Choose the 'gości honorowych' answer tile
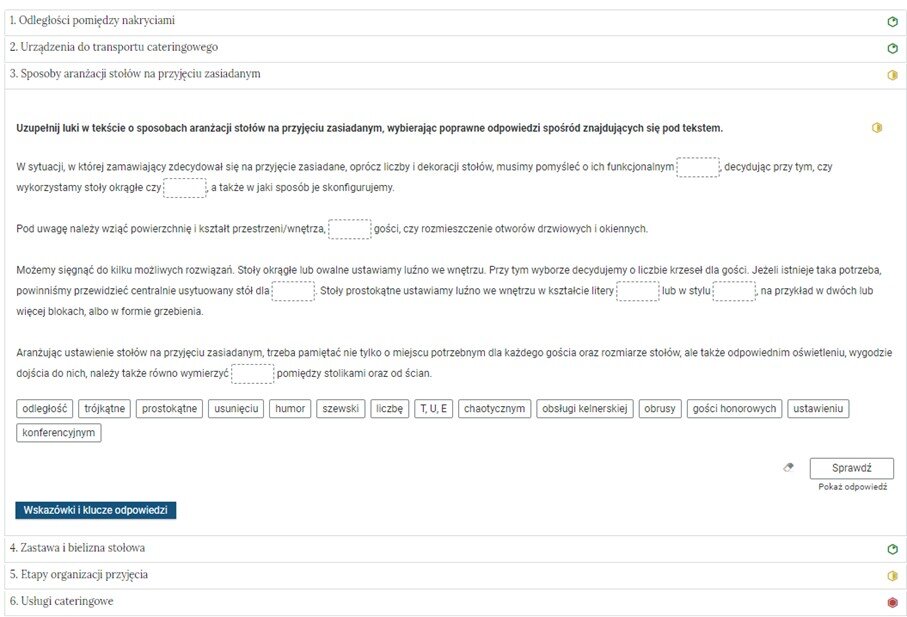This screenshot has height=617, width=907. [734, 408]
